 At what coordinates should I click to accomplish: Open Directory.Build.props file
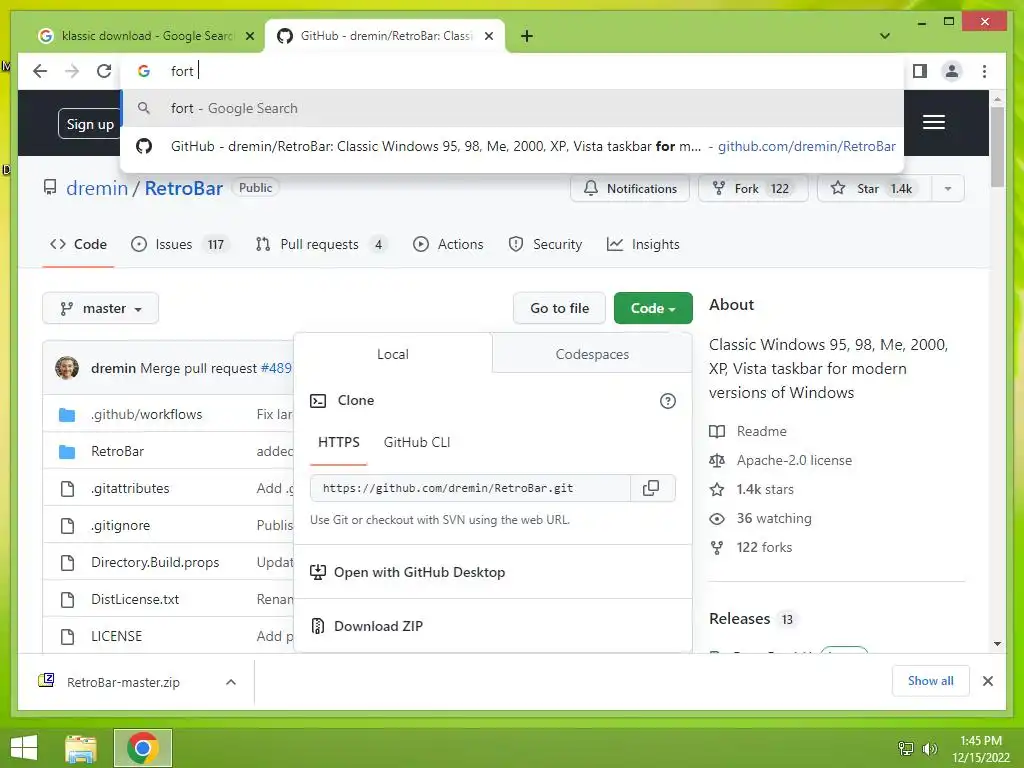155,562
